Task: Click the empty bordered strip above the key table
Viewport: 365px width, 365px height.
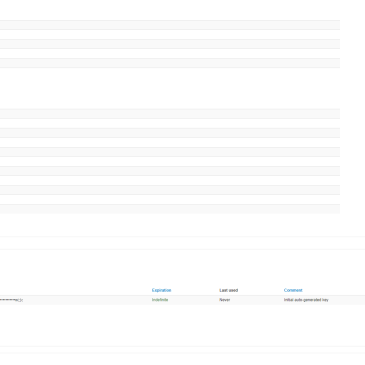Action: pos(182,243)
